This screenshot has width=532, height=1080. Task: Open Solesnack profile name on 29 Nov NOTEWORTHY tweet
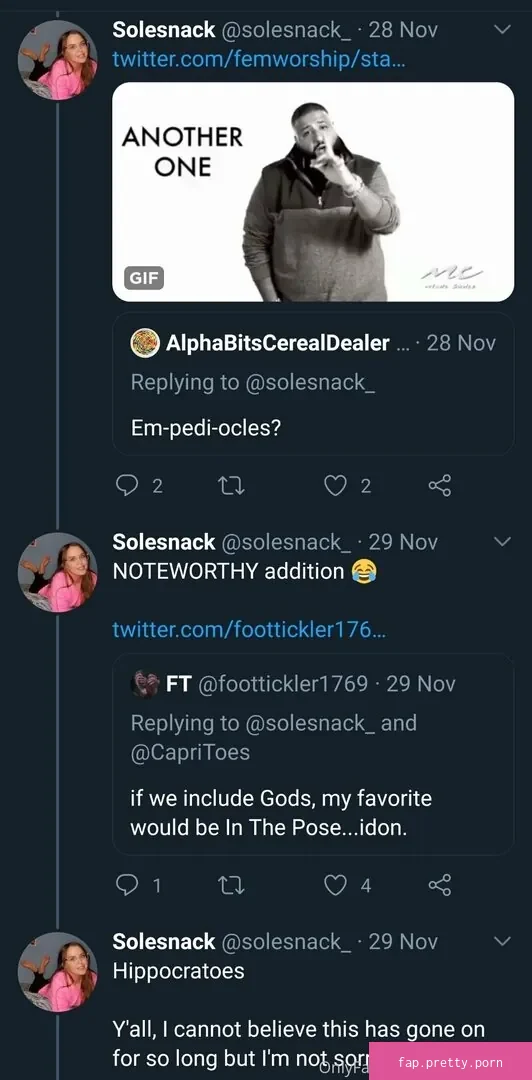[164, 542]
